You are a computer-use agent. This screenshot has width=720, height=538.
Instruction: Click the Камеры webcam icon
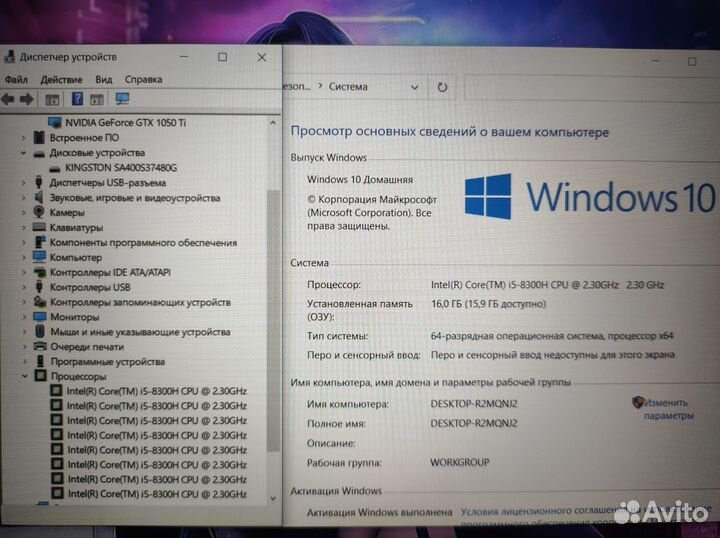[x=39, y=212]
